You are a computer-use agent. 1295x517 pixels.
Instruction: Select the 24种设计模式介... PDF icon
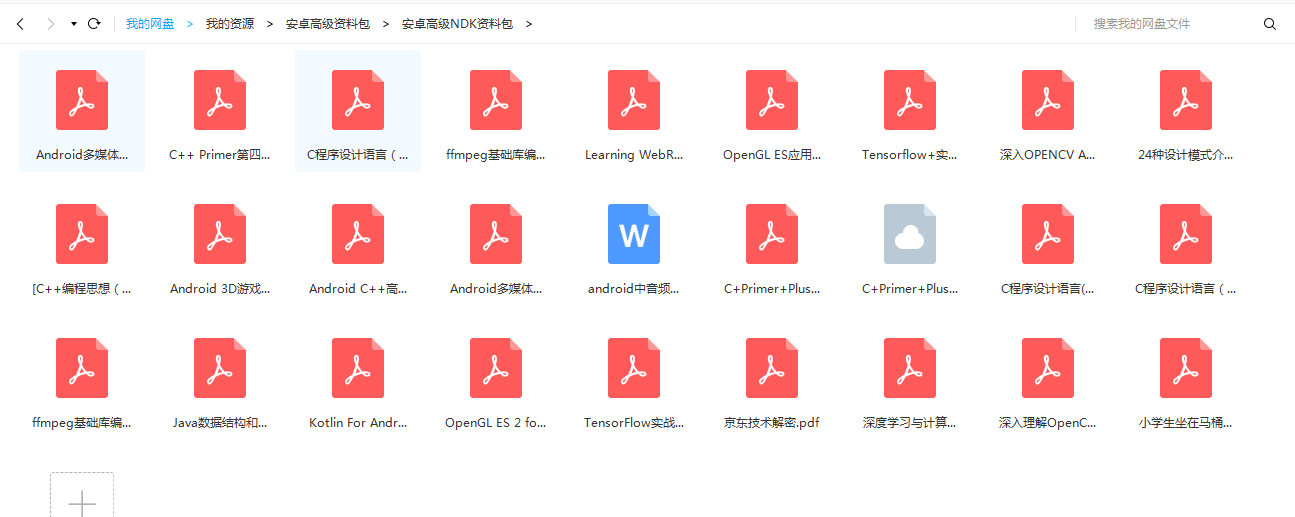1186,100
